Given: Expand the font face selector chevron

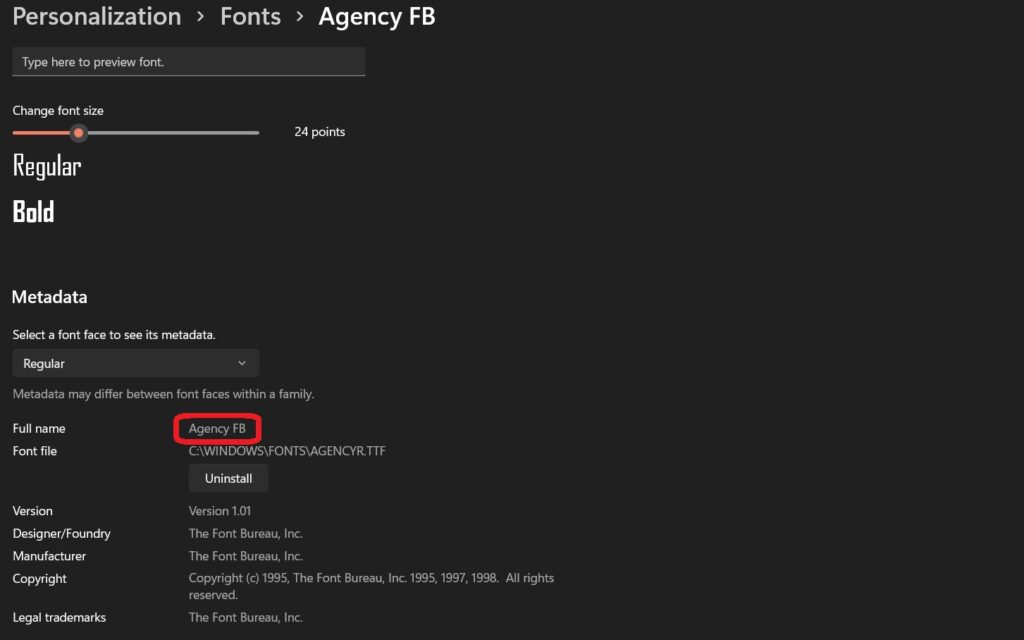Looking at the screenshot, I should coord(243,363).
